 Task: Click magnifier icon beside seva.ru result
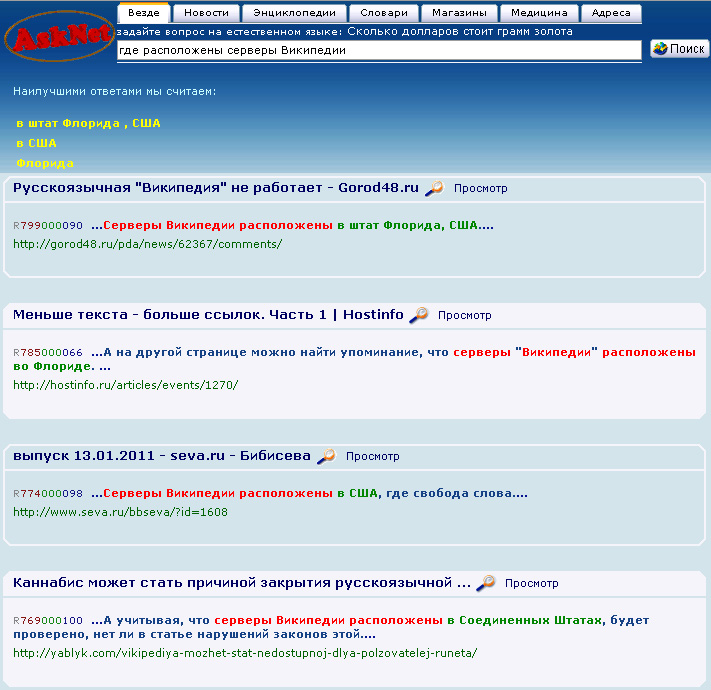click(x=326, y=456)
